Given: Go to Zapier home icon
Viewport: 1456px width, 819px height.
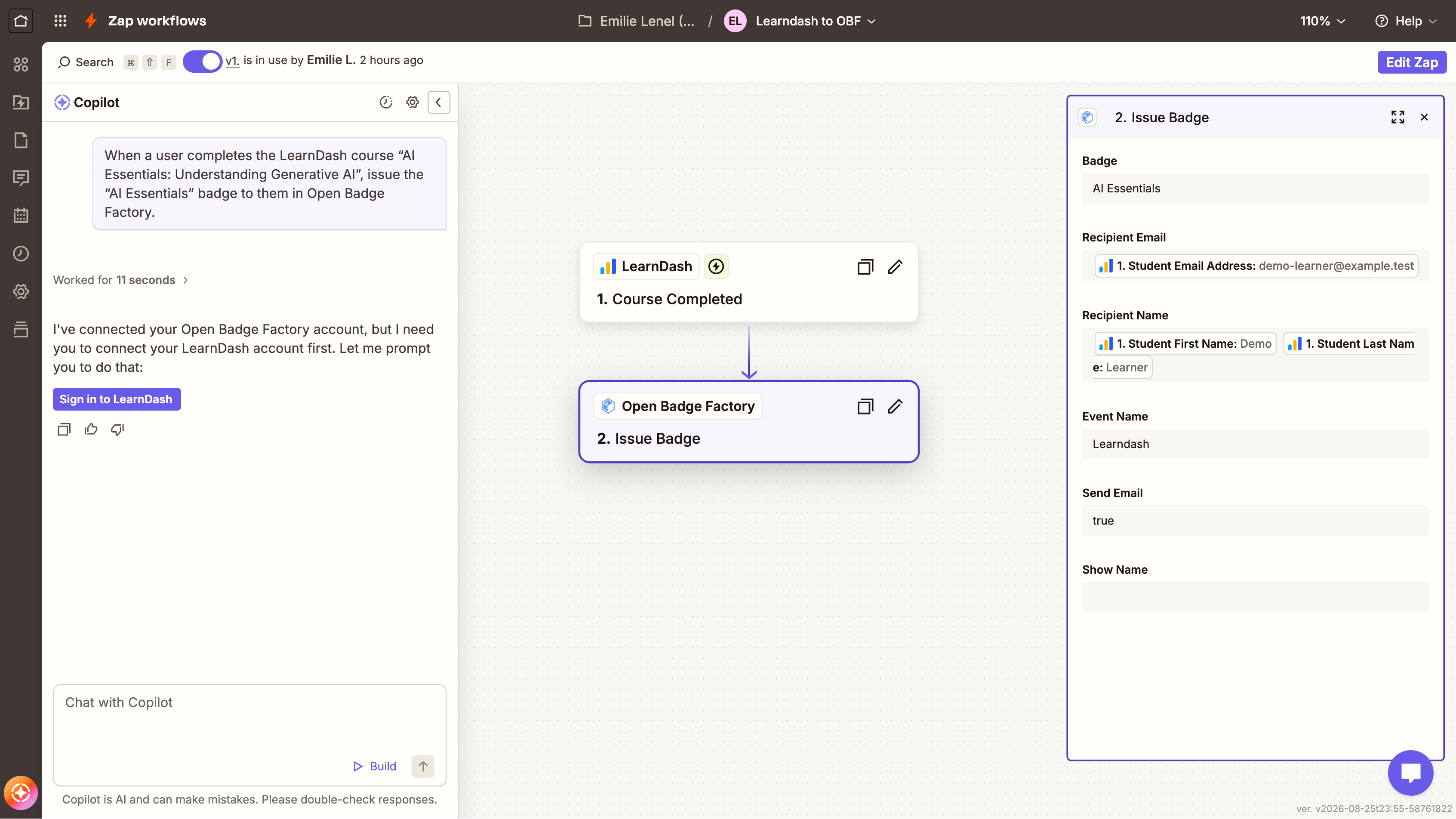Looking at the screenshot, I should [x=21, y=21].
